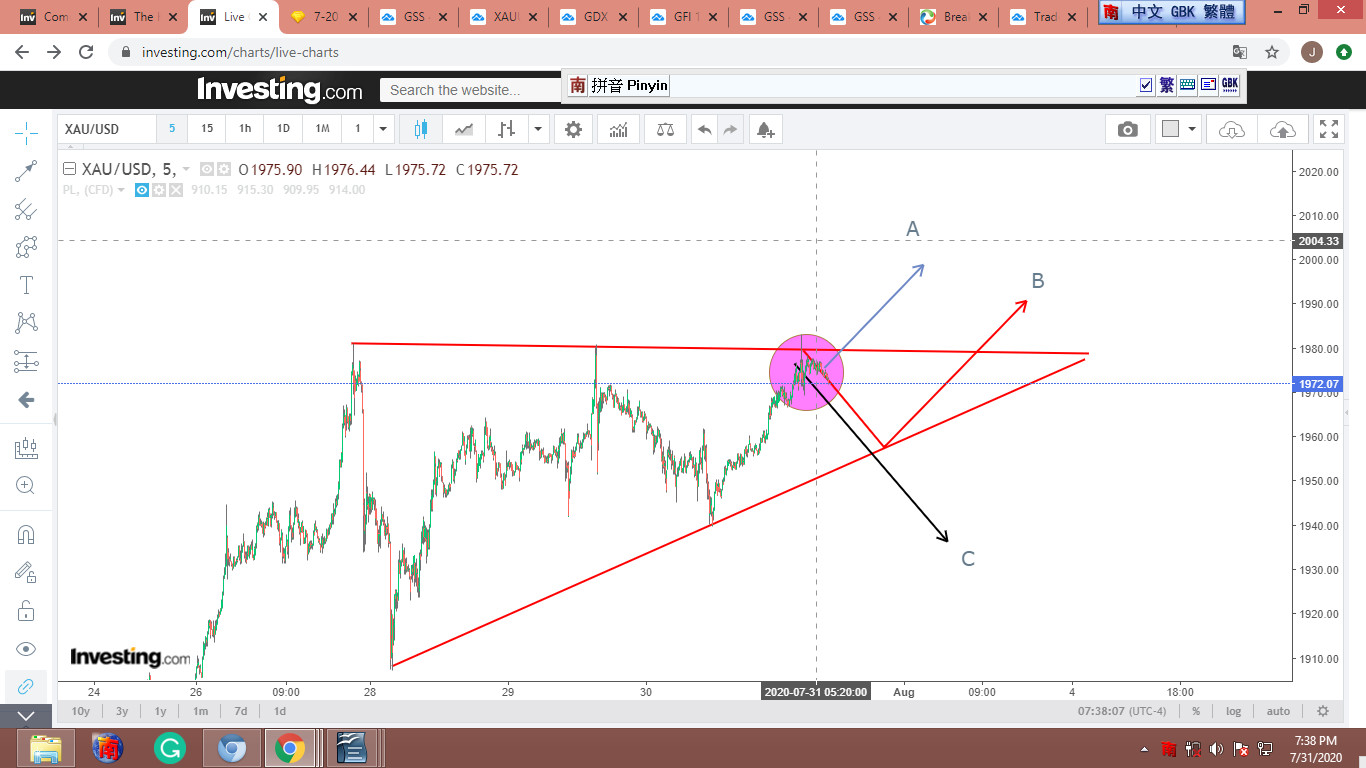Expand the bottom of the left toolbar

coord(26,716)
